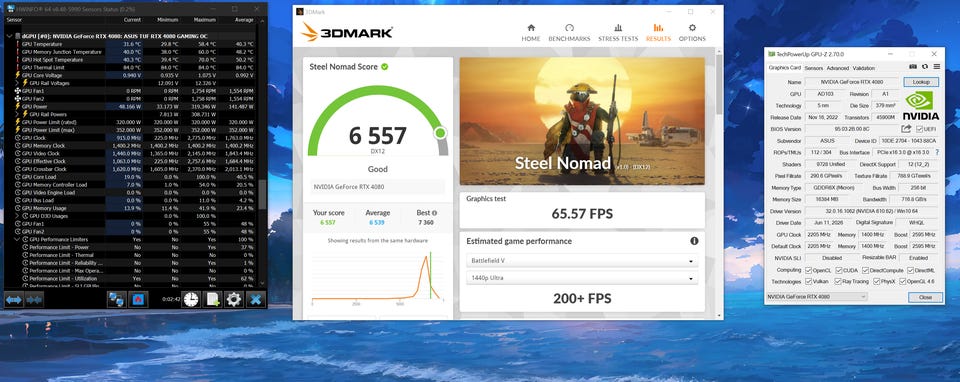The width and height of the screenshot is (960, 382).
Task: Open 3DMark STRESS TESTS tab
Action: pos(618,33)
